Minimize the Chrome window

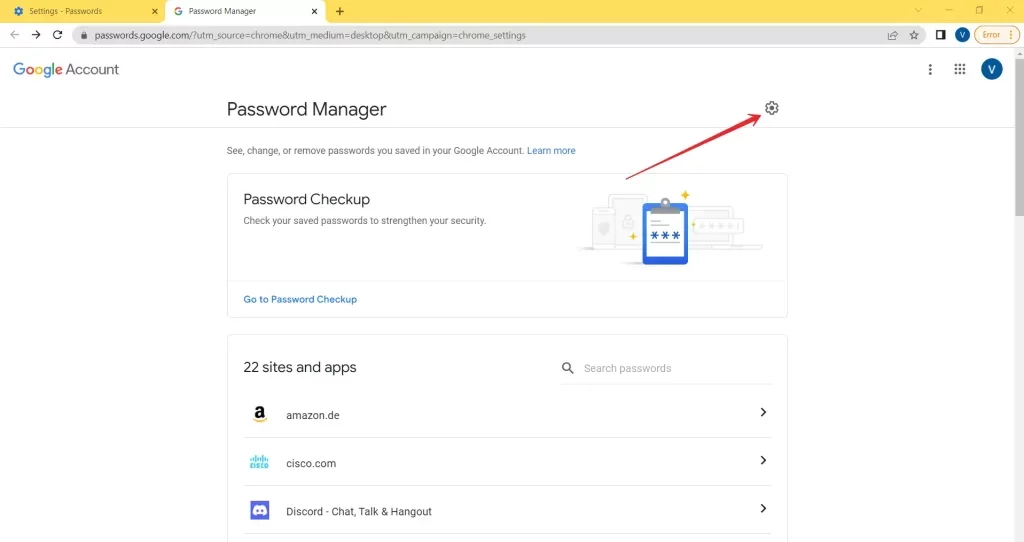tap(948, 10)
